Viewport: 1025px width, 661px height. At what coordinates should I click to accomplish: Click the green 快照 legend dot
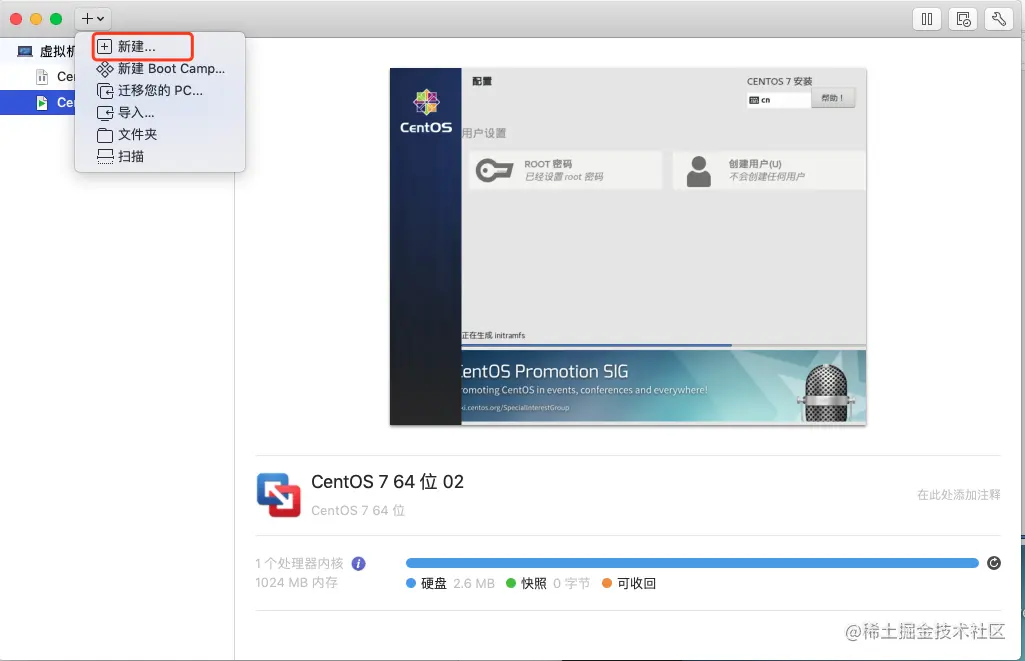(511, 583)
